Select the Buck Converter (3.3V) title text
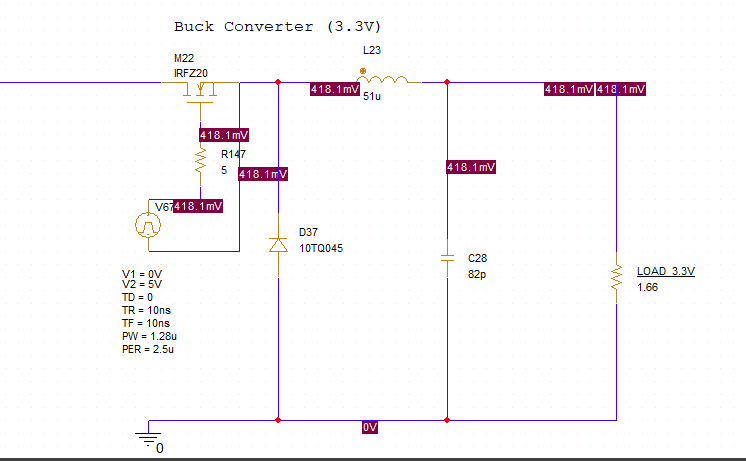This screenshot has height=461, width=746. point(277,27)
